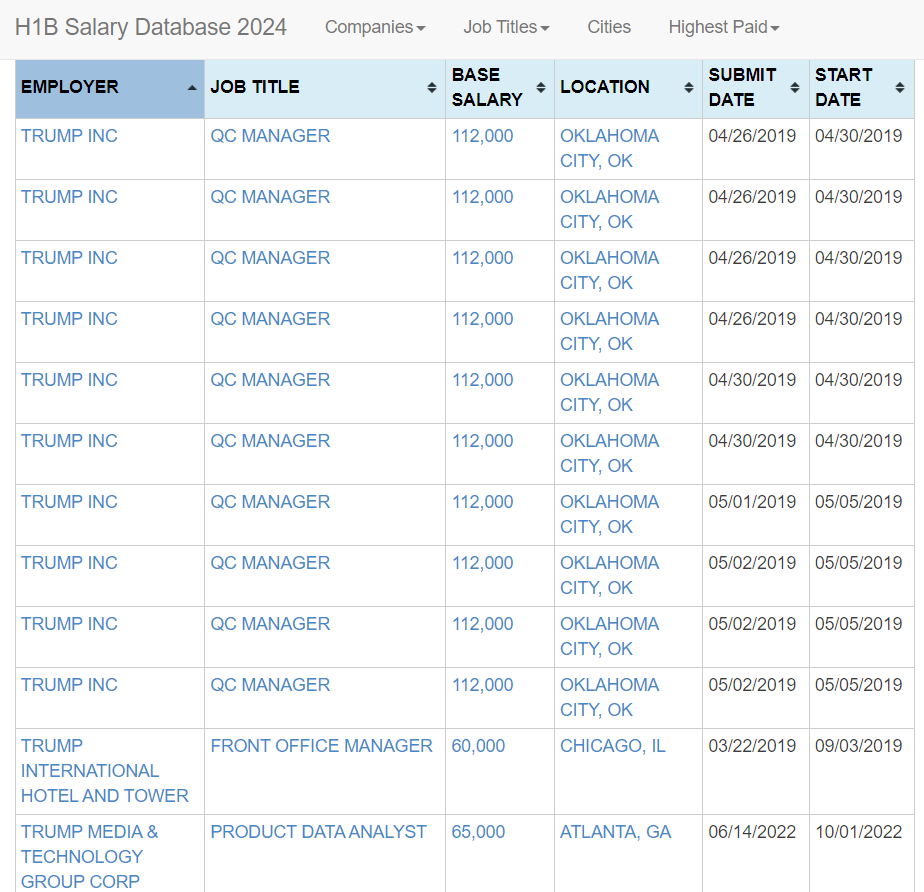Sort table by Location column
Viewport: 924px width, 892px height.
click(628, 89)
